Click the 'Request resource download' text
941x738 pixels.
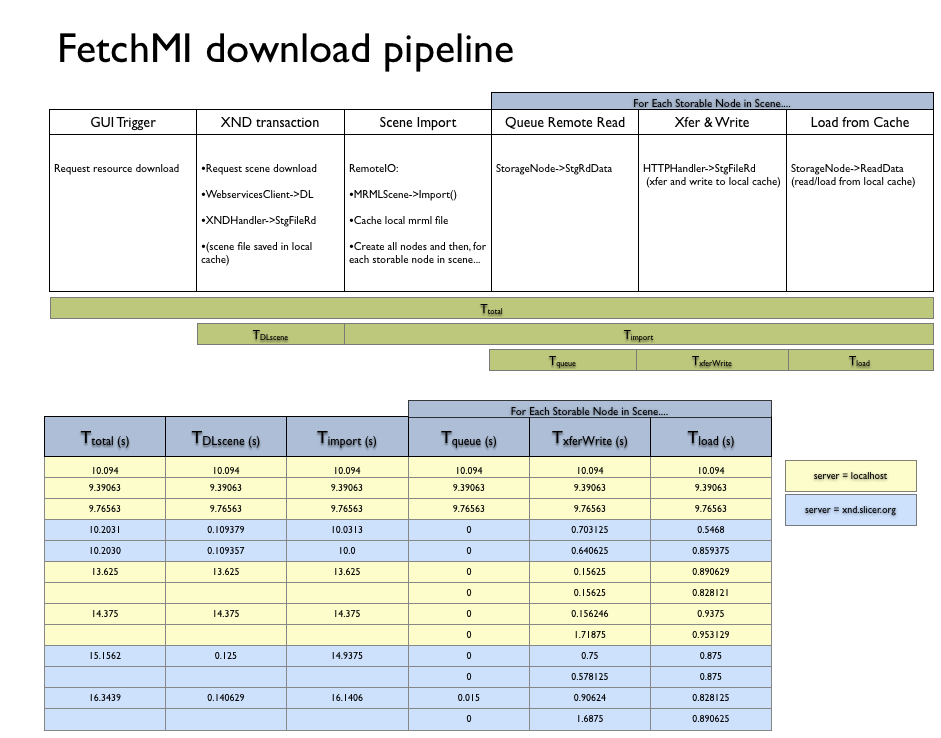(x=117, y=168)
